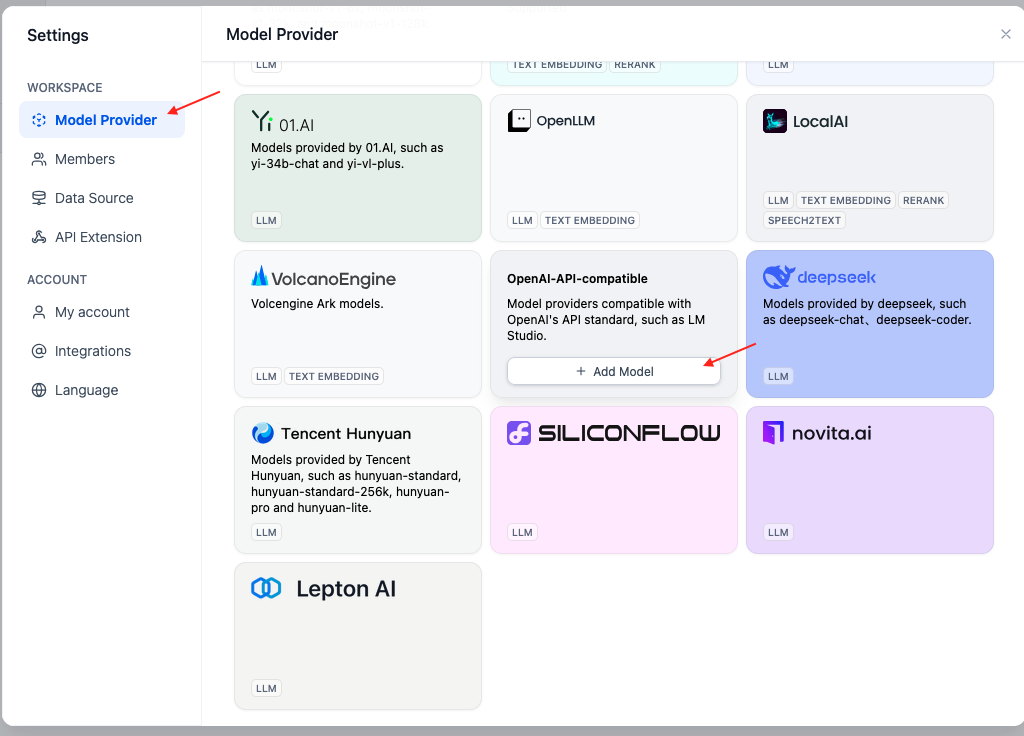Click the Integrations at-sign icon
1024x736 pixels.
(x=39, y=351)
